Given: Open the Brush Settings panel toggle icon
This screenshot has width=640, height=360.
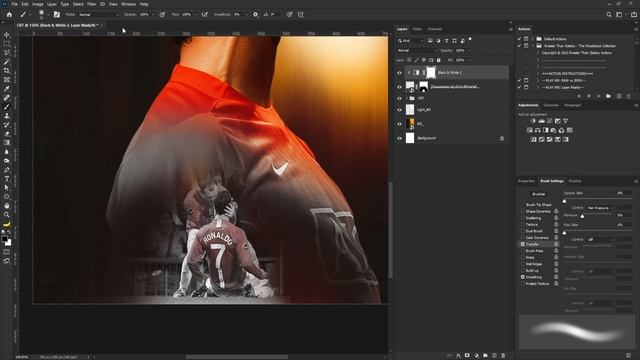Looking at the screenshot, I should click(x=57, y=14).
